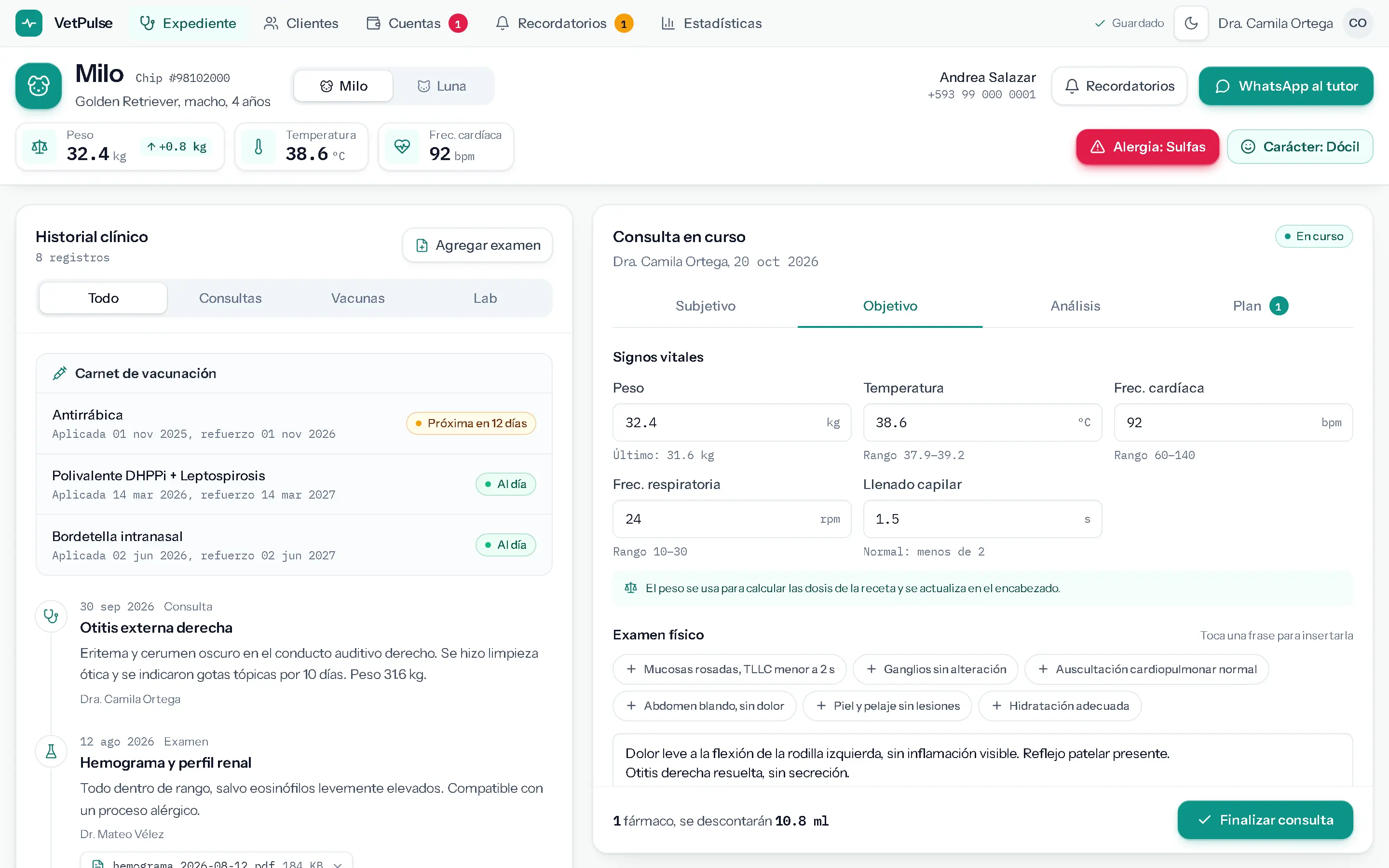The width and height of the screenshot is (1389, 868).
Task: Click stethoscope icon of 30 sep 2026 entry
Action: pos(51,616)
